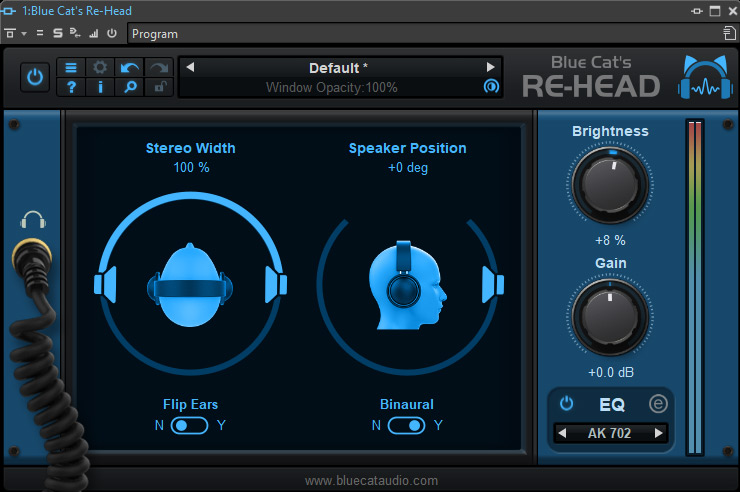
Task: Toggle the Binaural switch
Action: point(406,425)
